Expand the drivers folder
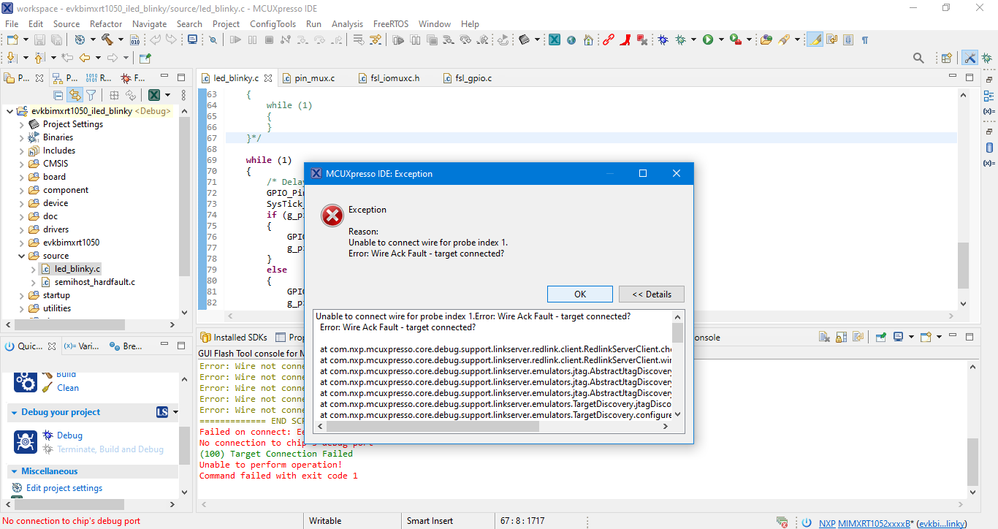 tap(22, 230)
